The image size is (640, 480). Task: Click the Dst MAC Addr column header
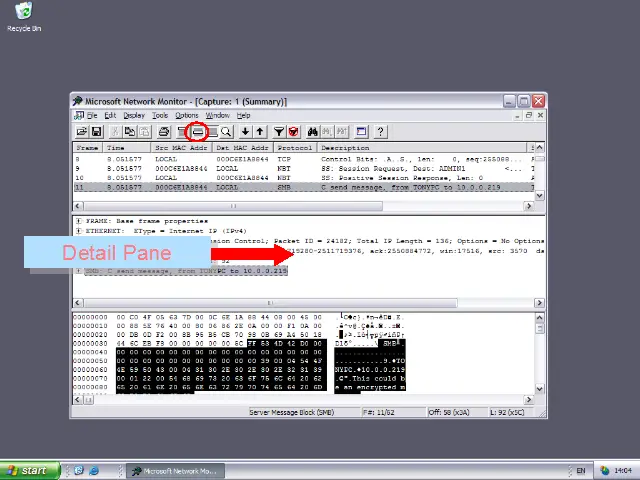(242, 148)
